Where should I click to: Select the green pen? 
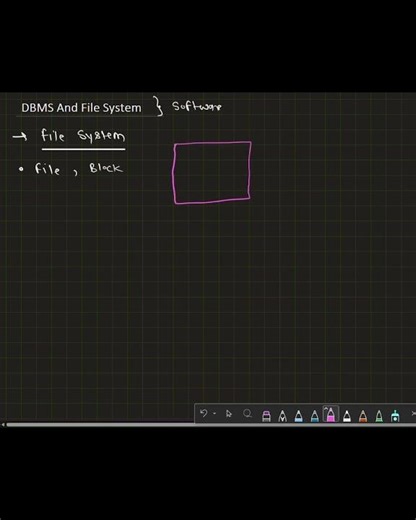(379, 416)
